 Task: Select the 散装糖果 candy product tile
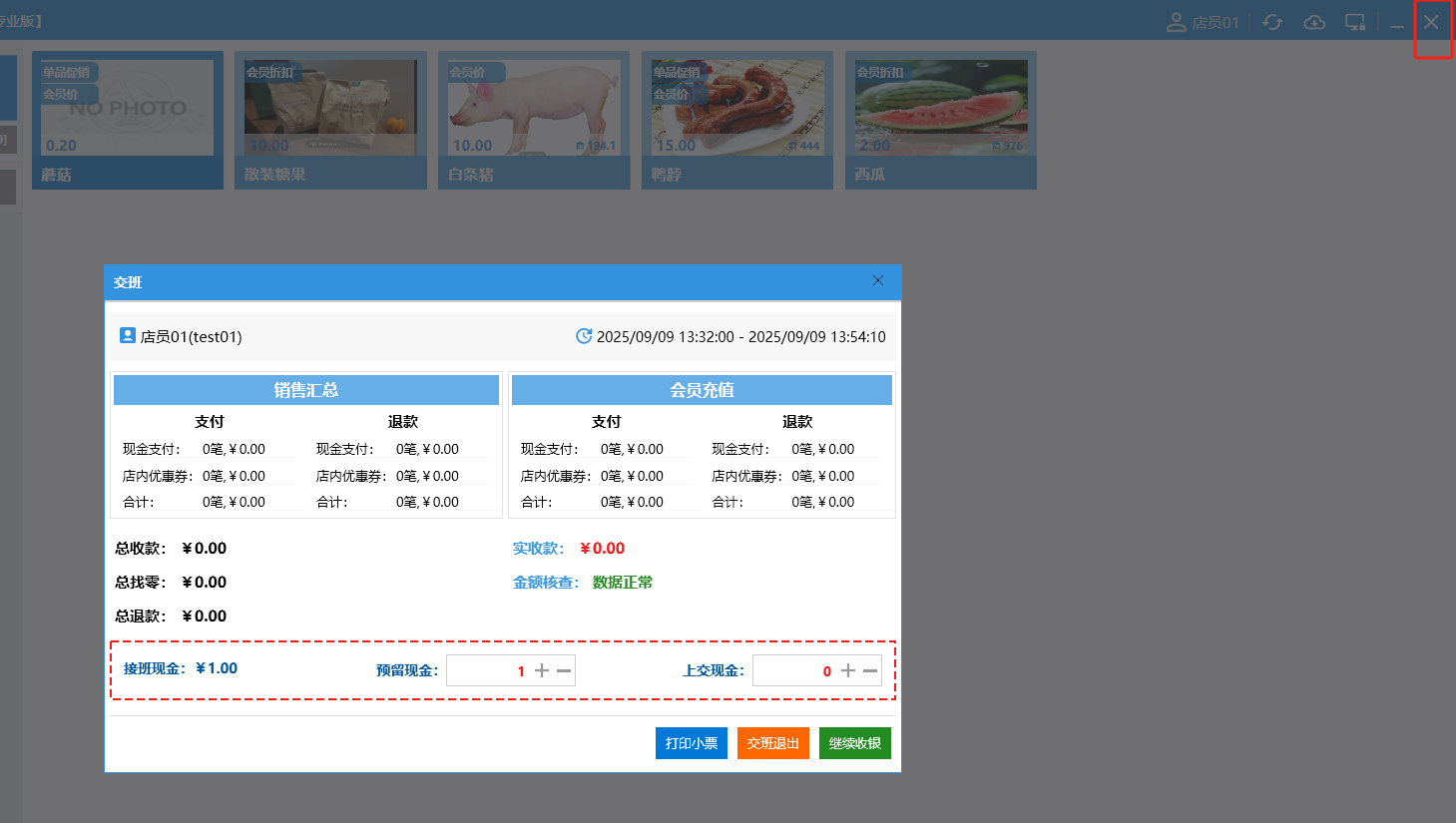coord(330,120)
